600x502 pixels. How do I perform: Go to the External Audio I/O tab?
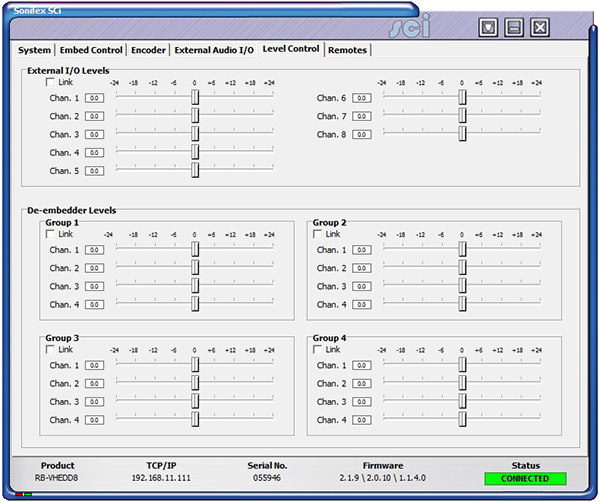click(x=214, y=50)
